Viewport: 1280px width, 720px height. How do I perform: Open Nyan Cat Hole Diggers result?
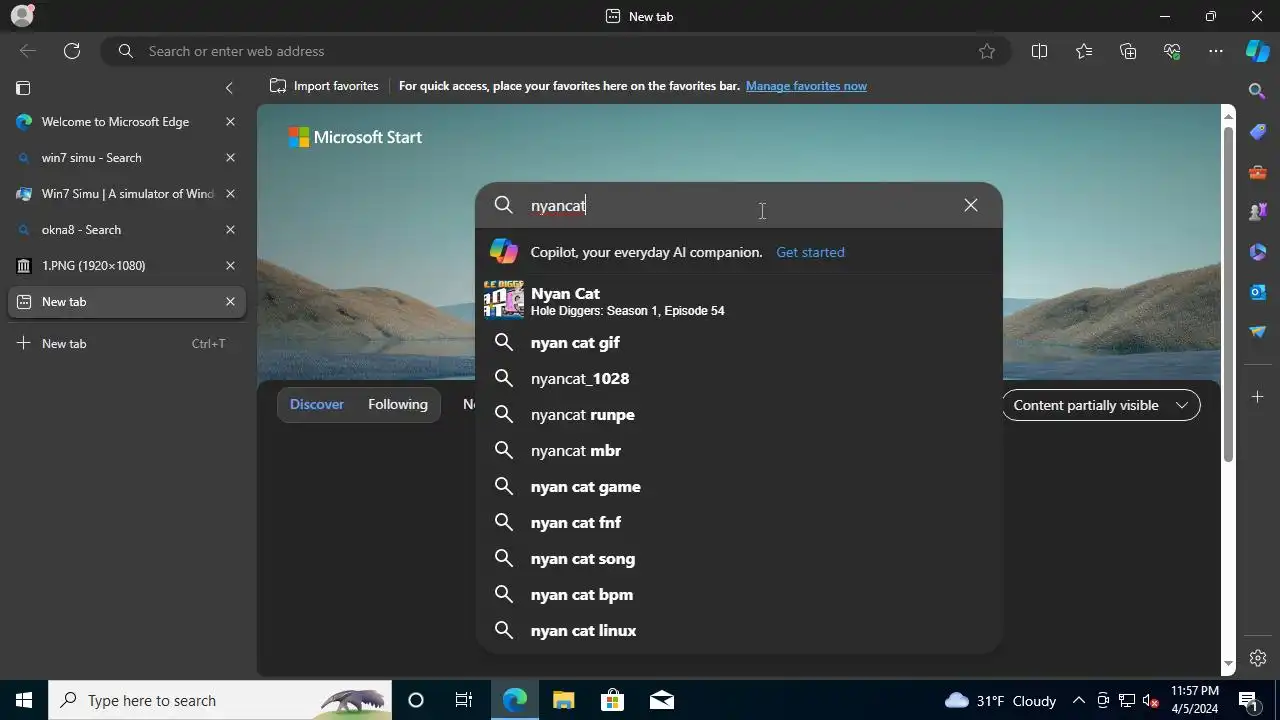tap(739, 300)
